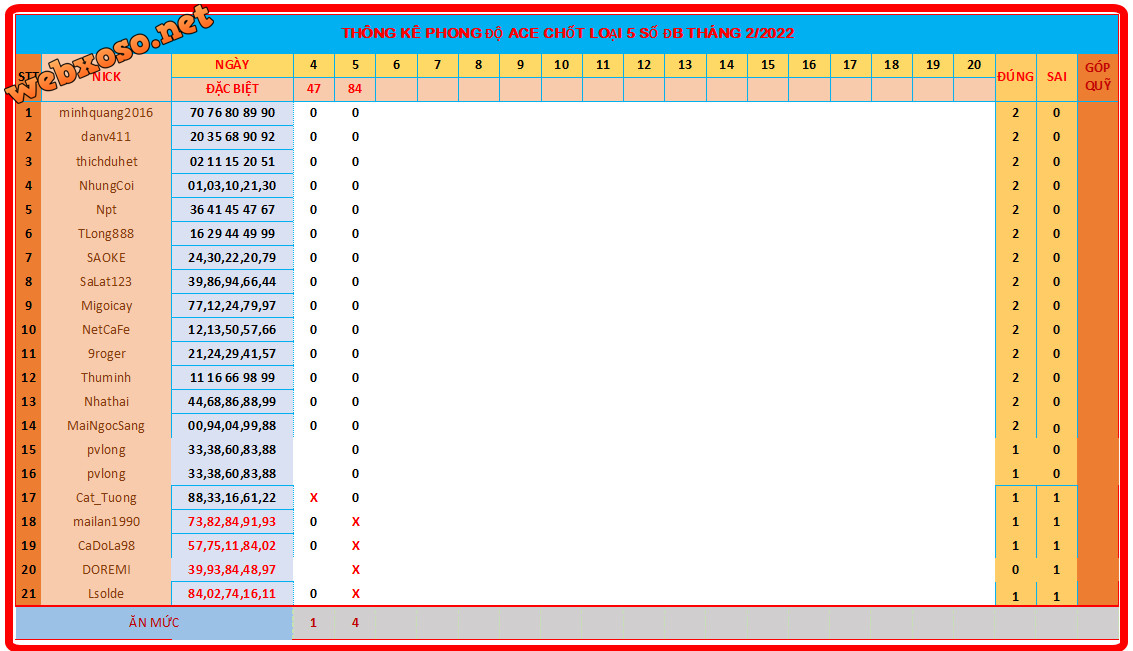This screenshot has width=1133, height=651.
Task: Click the red X in mailan1990 row
Action: tap(355, 522)
